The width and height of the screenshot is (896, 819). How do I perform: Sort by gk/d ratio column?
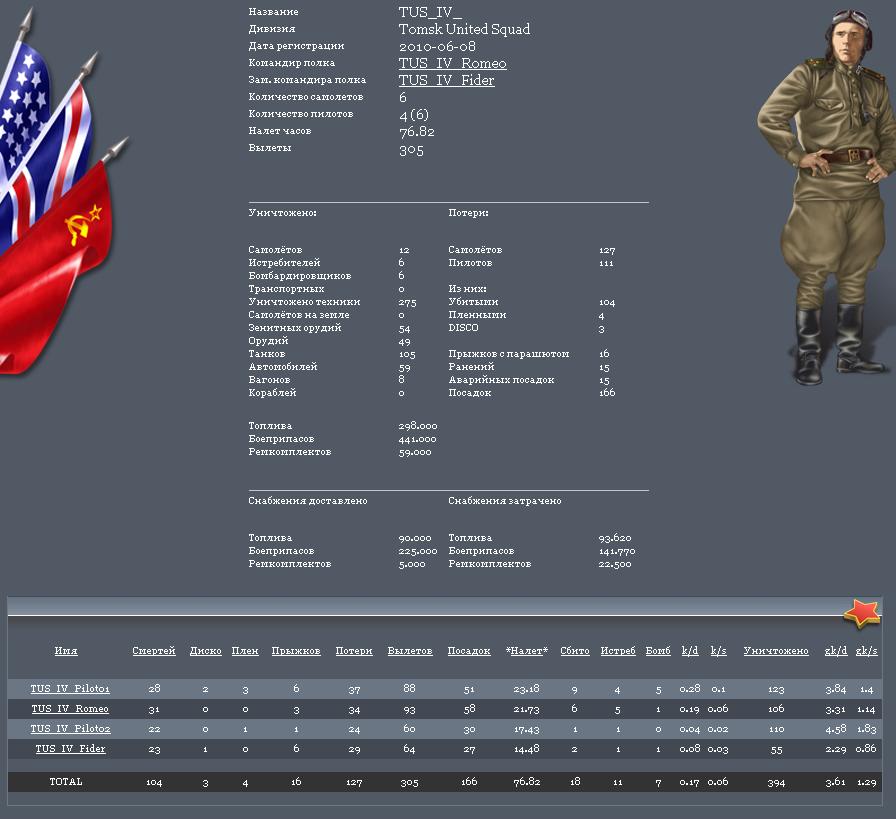click(x=836, y=651)
